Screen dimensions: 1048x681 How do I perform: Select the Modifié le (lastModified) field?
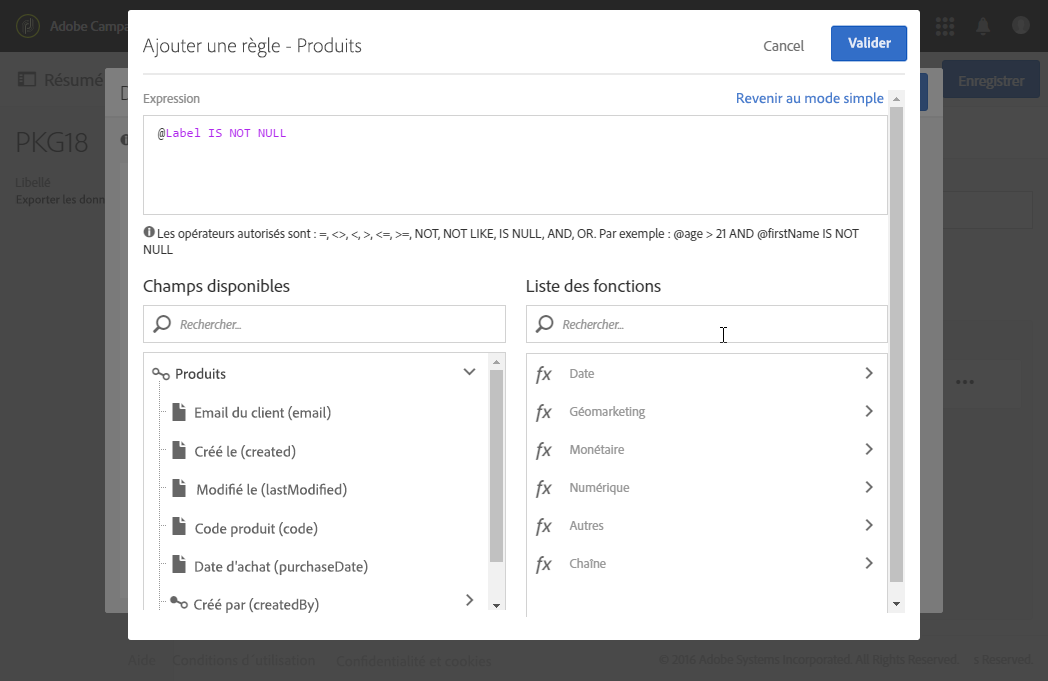click(x=271, y=490)
